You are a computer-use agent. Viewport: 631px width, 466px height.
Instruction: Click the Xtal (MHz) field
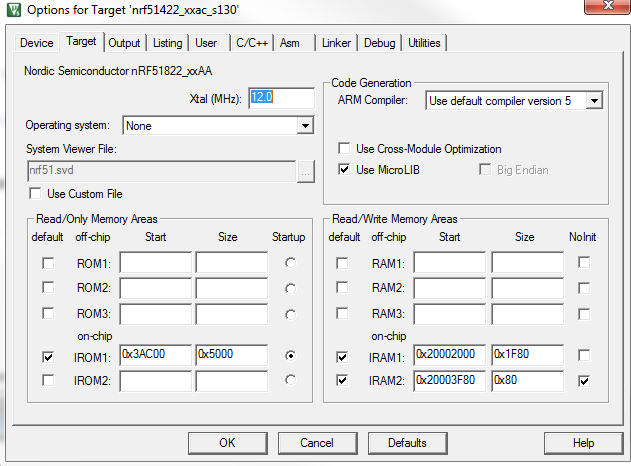point(281,98)
